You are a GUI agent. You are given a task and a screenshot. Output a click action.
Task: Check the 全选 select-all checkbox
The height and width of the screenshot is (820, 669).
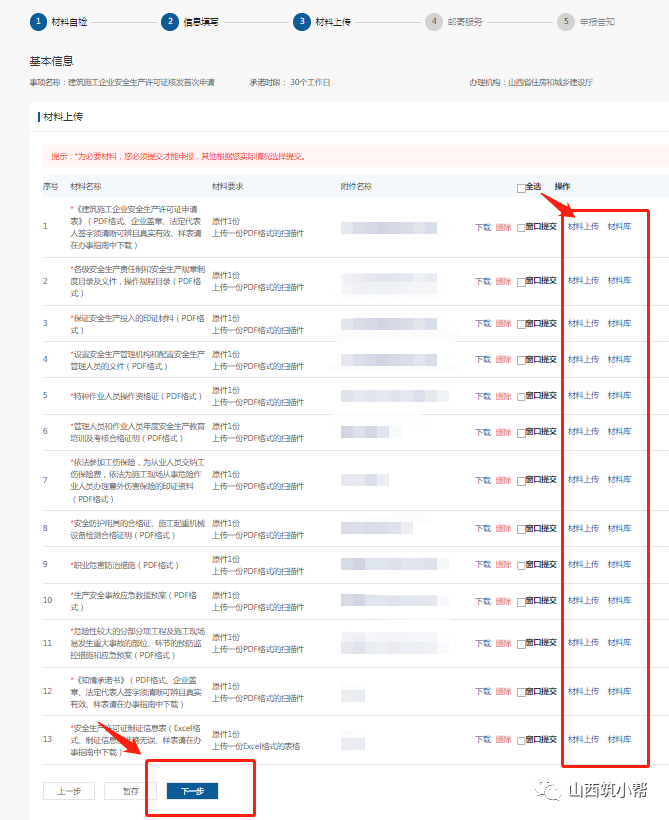[x=521, y=188]
